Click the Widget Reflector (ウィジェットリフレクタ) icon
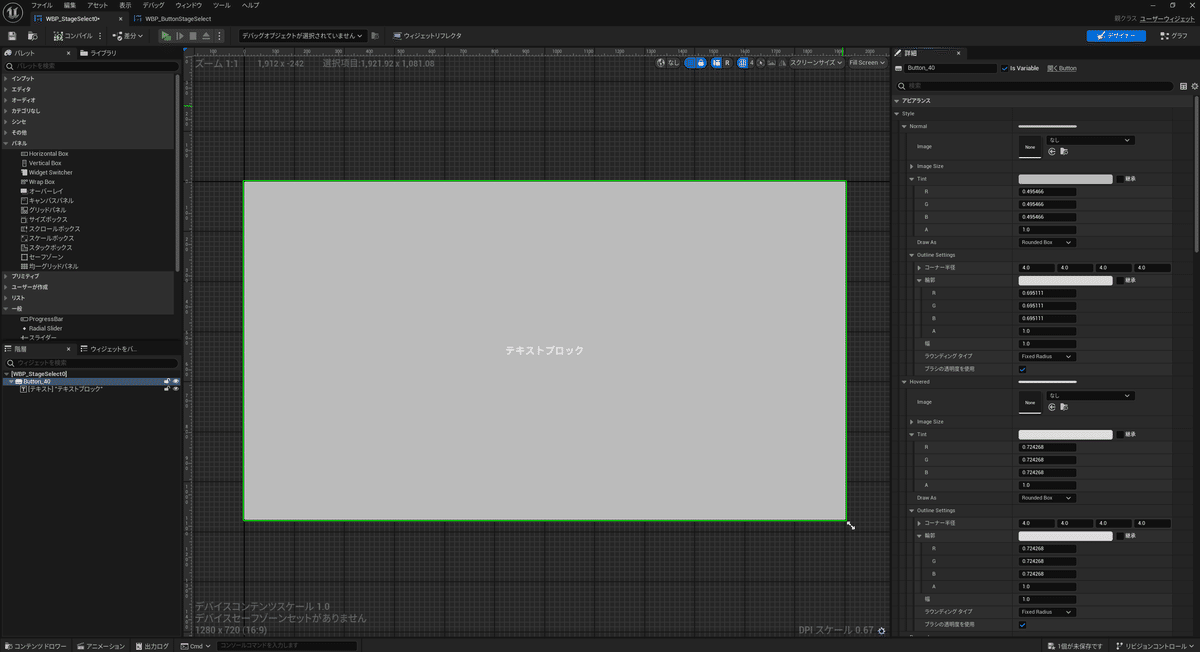Viewport: 1200px width, 652px height. (399, 36)
